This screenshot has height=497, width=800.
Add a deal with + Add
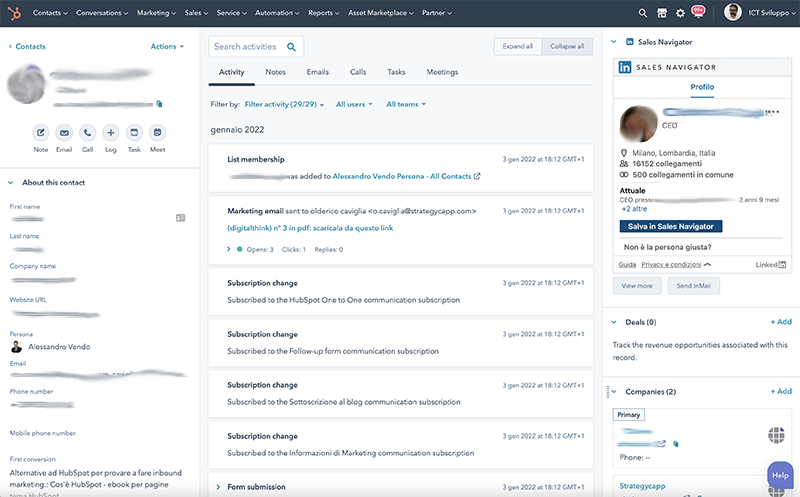[781, 321]
